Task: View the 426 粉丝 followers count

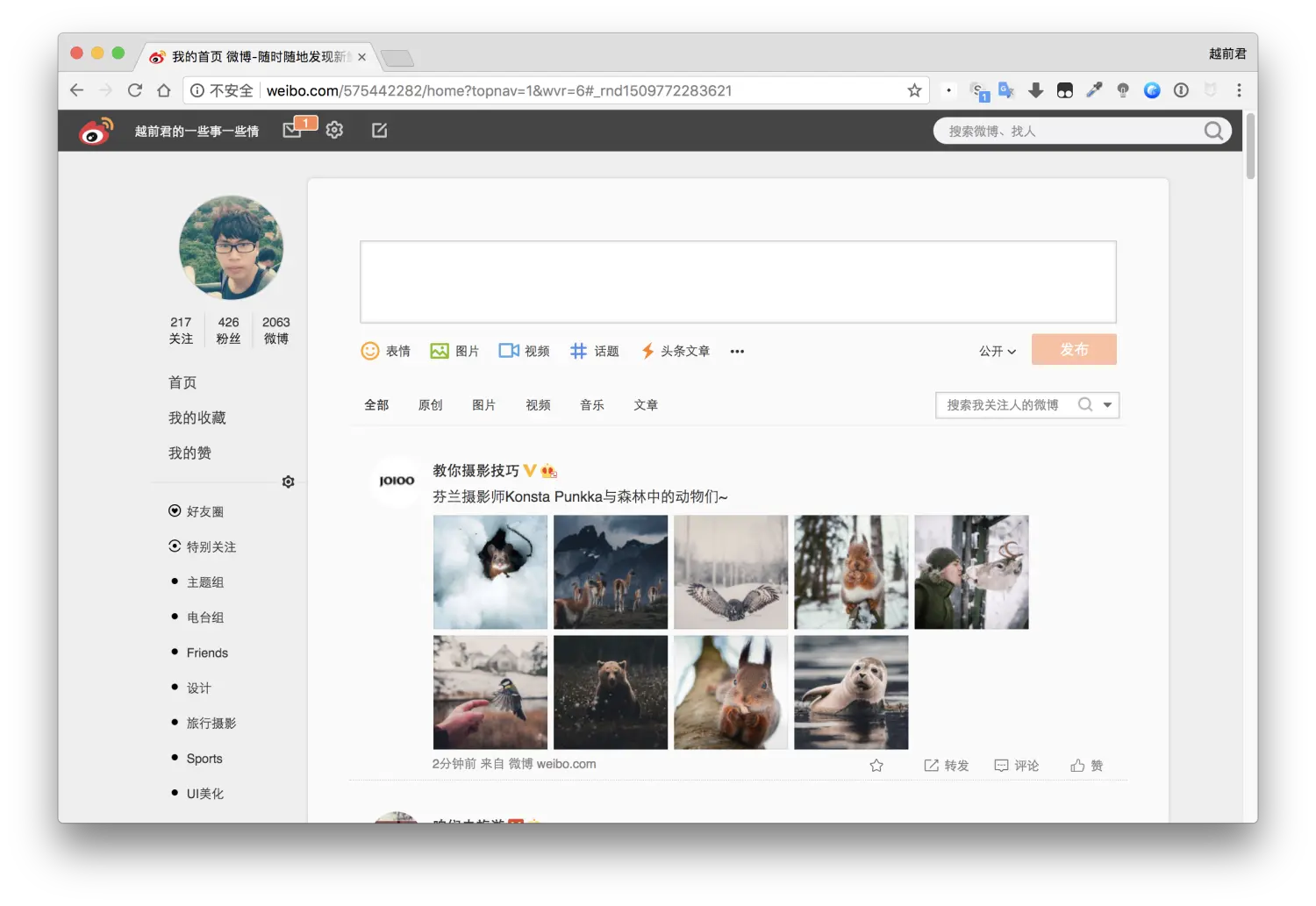Action: (x=228, y=330)
